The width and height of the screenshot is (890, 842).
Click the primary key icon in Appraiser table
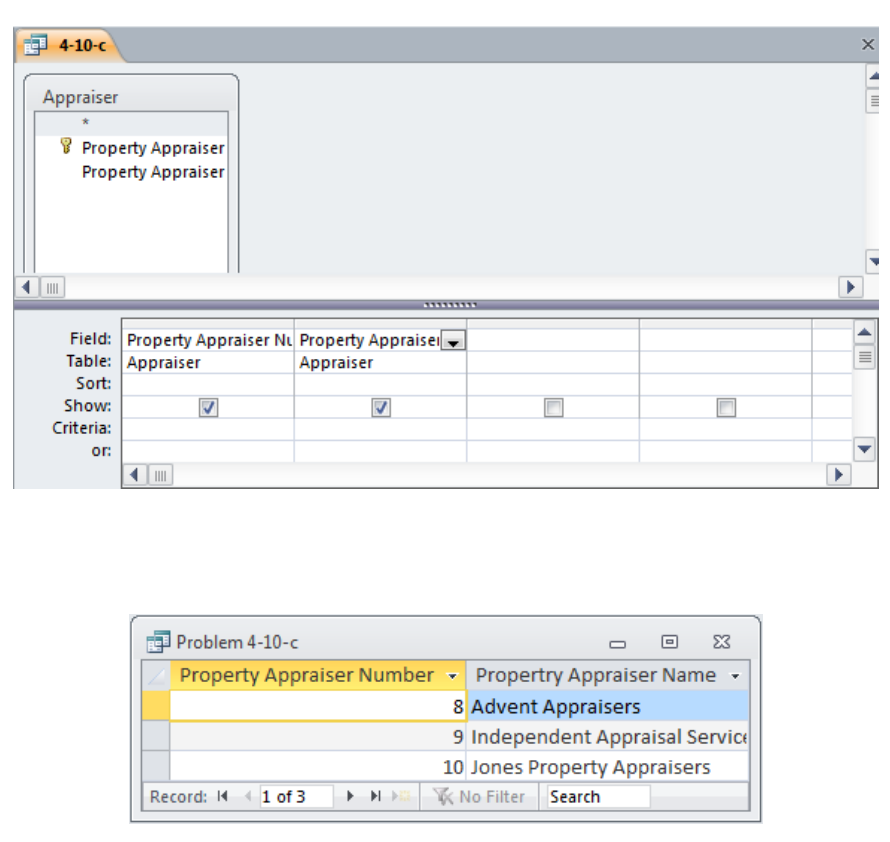(66, 146)
